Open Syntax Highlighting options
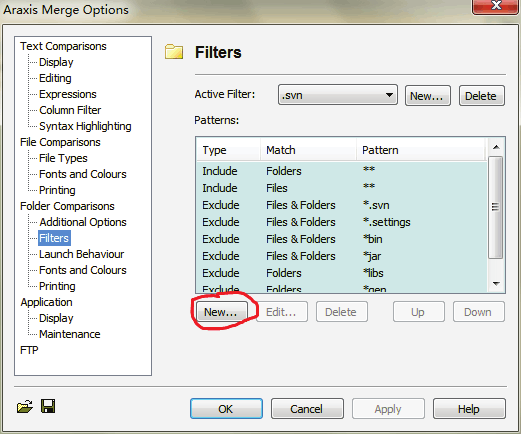Viewport: 521px width, 434px height. click(85, 126)
